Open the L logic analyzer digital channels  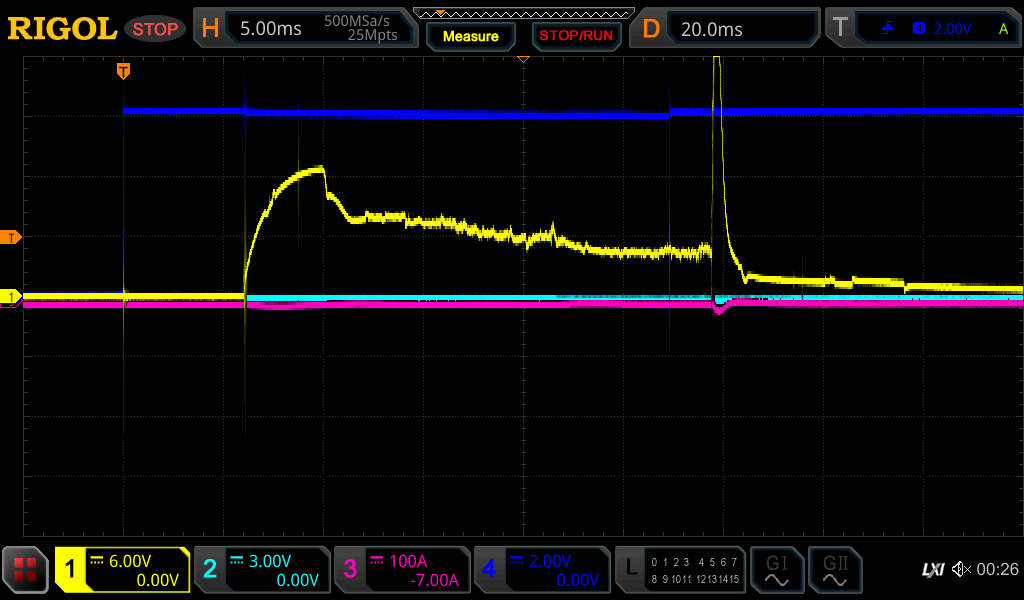click(x=680, y=570)
